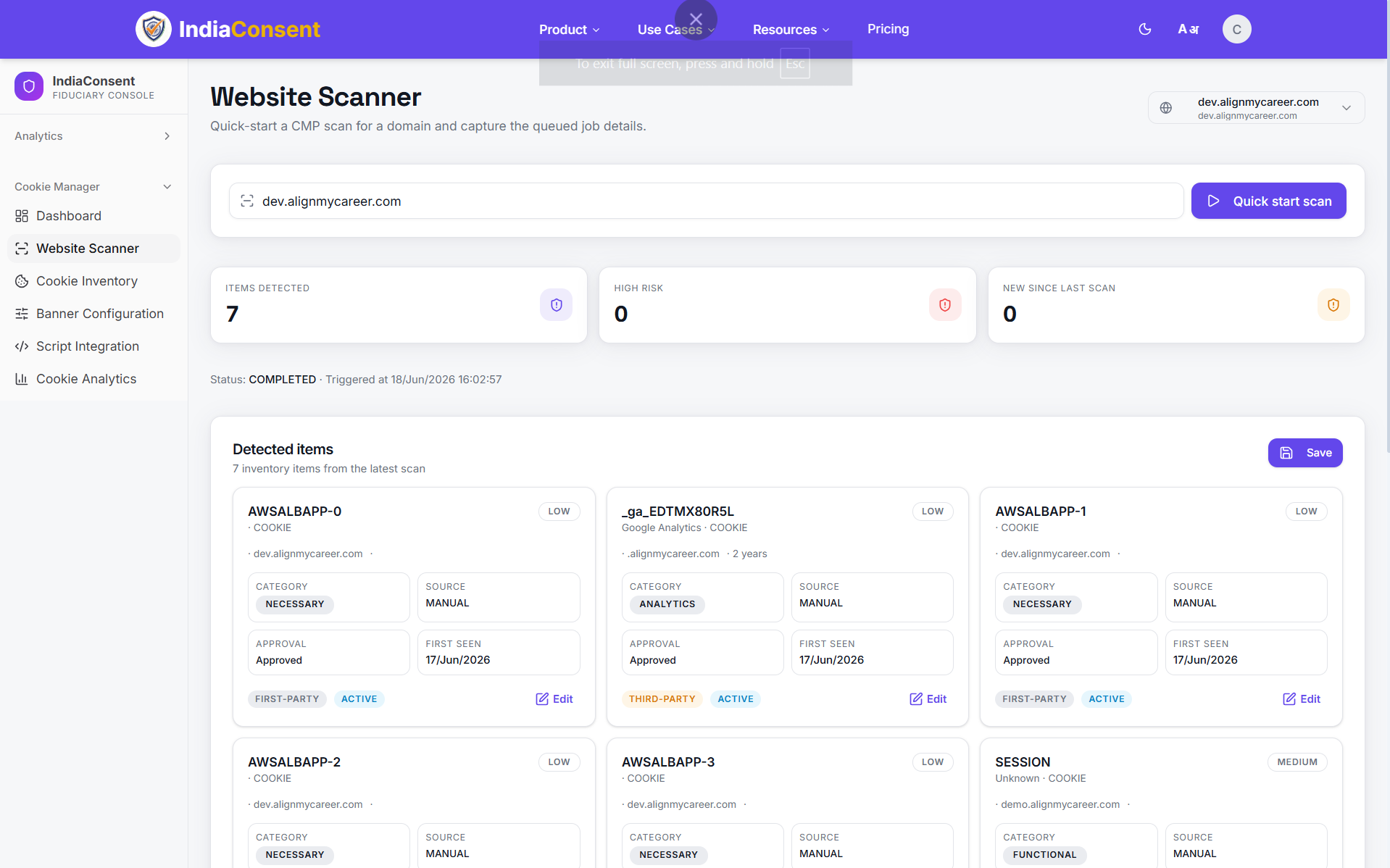
Task: Click the ANALYTICS category chip of _ga_EDTMX80R5L
Action: click(667, 604)
